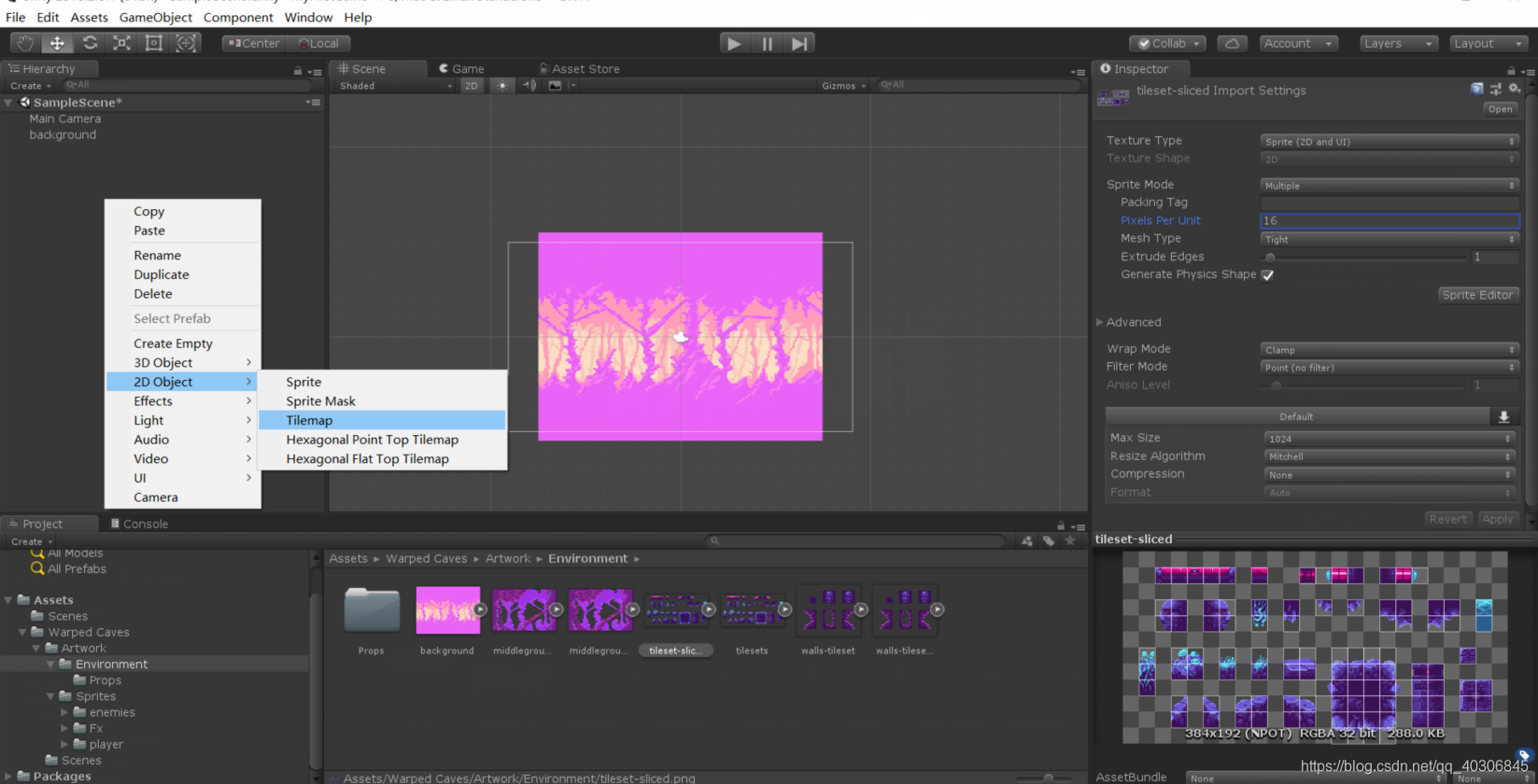Open Mesh Type dropdown
The height and width of the screenshot is (784, 1538).
(x=1390, y=239)
